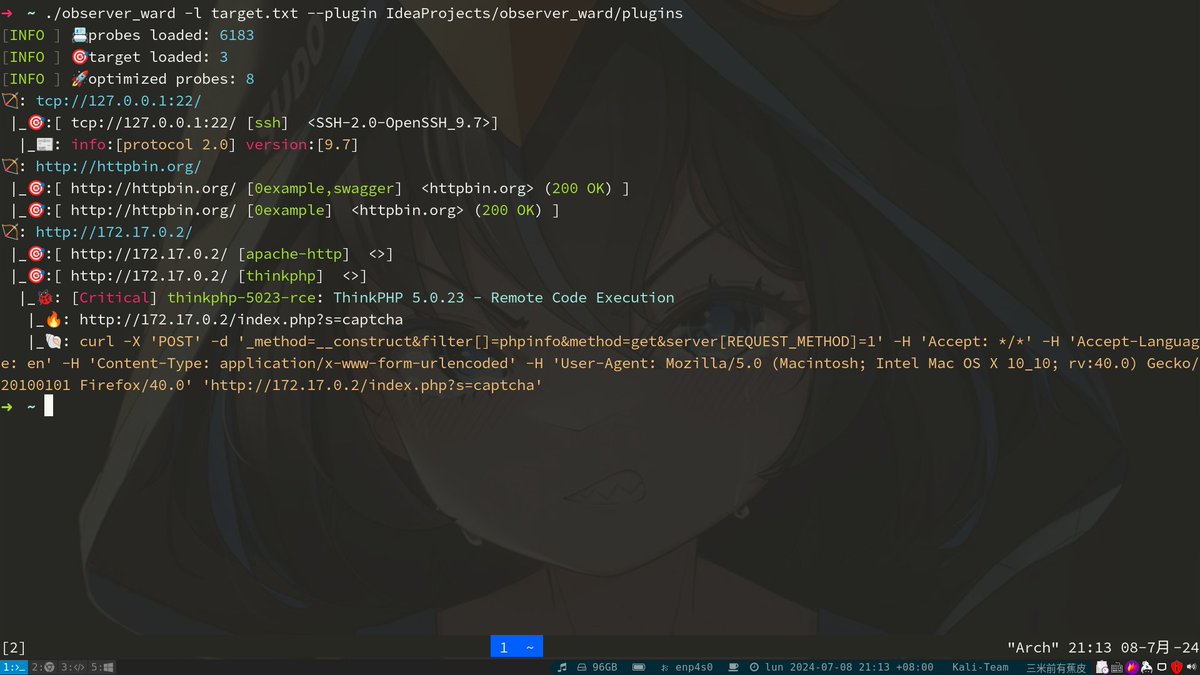Open the http://172.17.0.2/index.php?s=captcha link
This screenshot has width=1200, height=675.
tap(241, 320)
